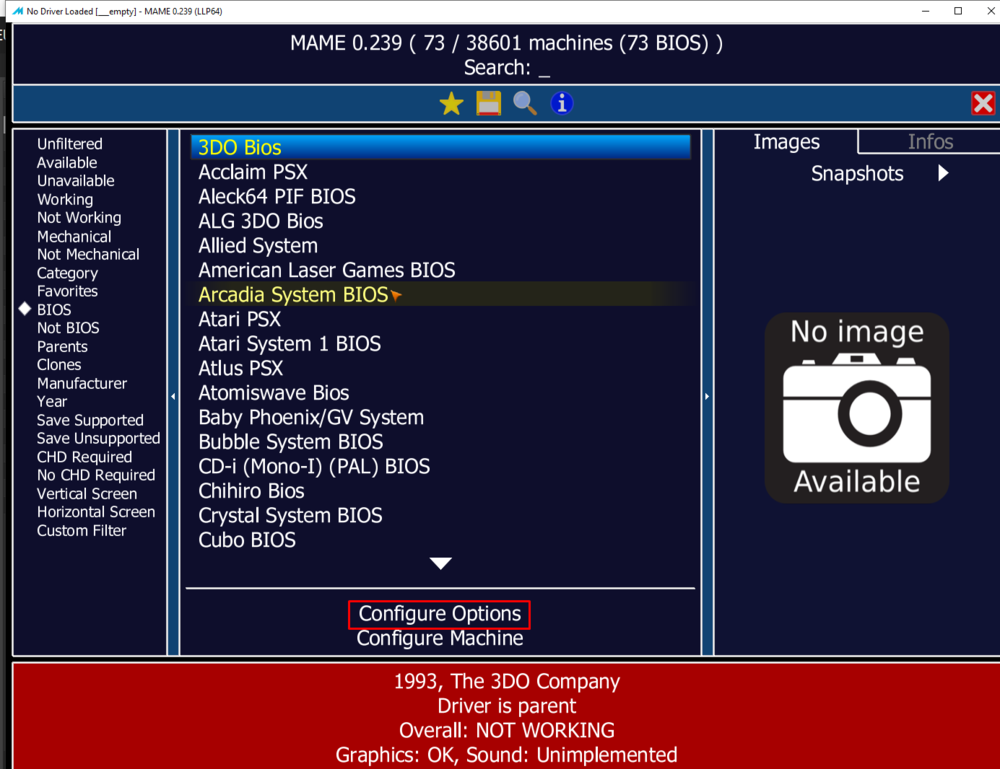The width and height of the screenshot is (1000, 769).
Task: Click the No image Available camera placeholder
Action: pos(857,408)
